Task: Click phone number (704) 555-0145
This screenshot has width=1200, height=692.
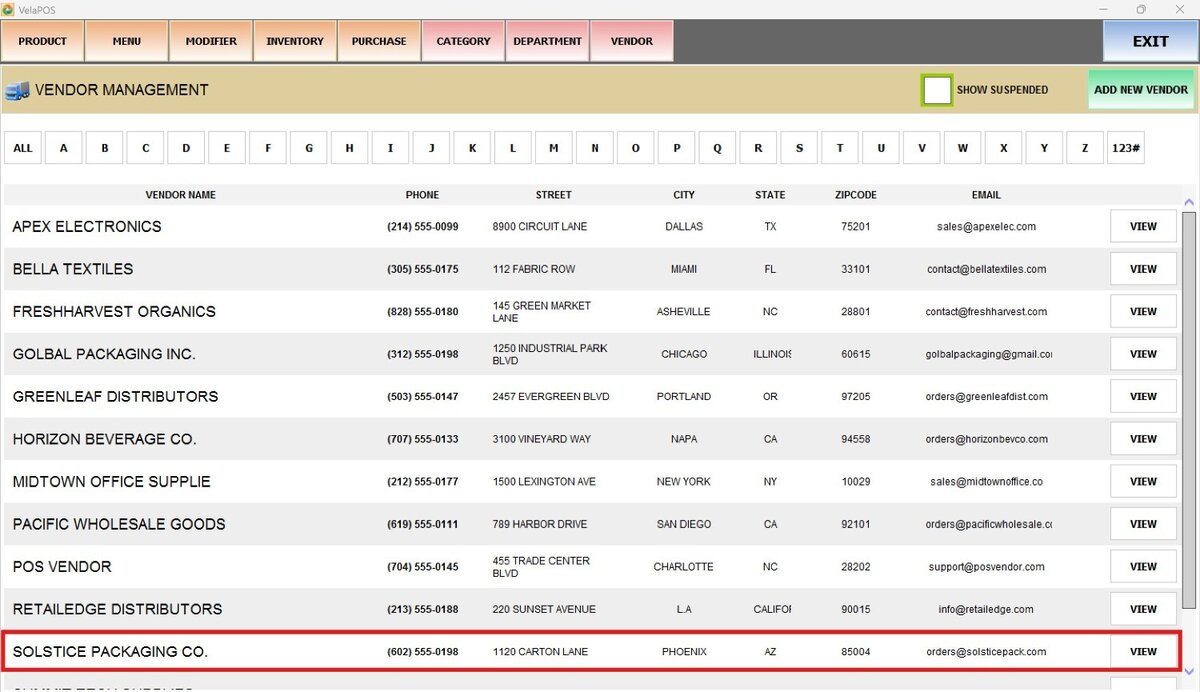Action: pyautogui.click(x=423, y=567)
